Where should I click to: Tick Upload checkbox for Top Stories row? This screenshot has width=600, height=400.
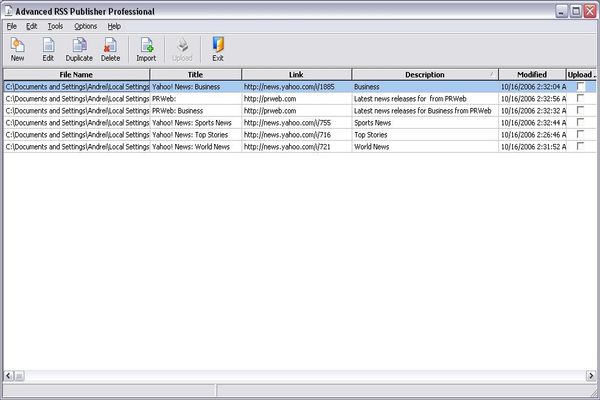click(580, 134)
